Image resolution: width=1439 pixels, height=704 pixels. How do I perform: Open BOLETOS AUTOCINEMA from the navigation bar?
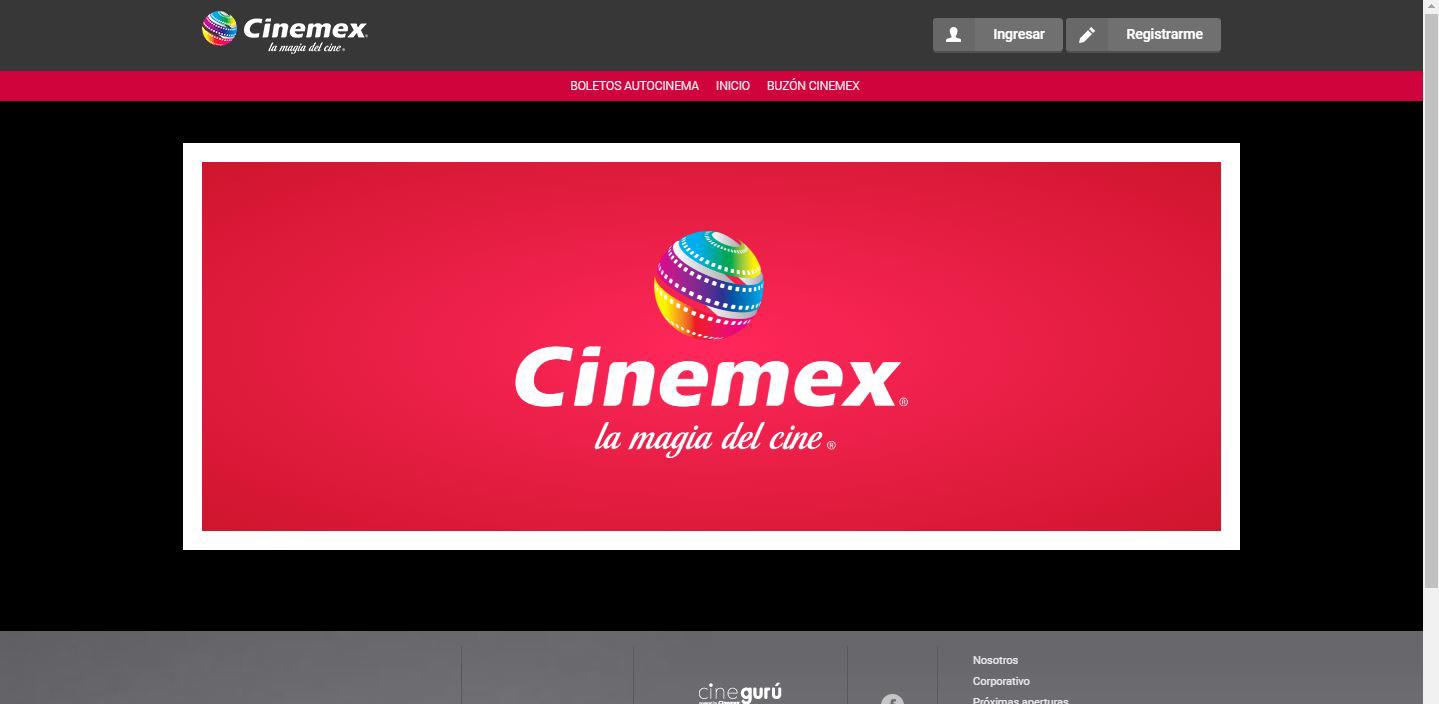pos(634,85)
